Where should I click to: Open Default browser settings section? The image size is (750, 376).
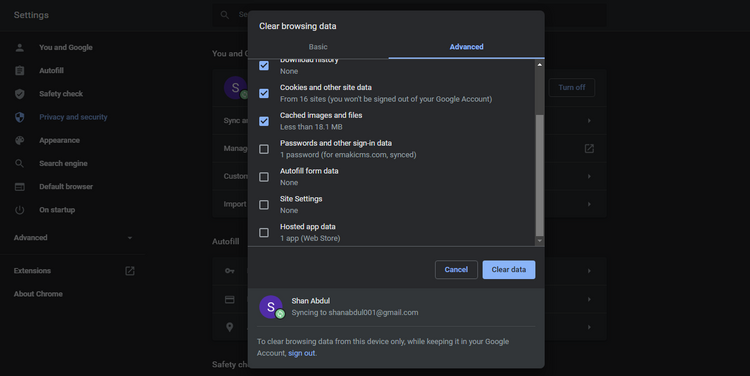click(66, 187)
